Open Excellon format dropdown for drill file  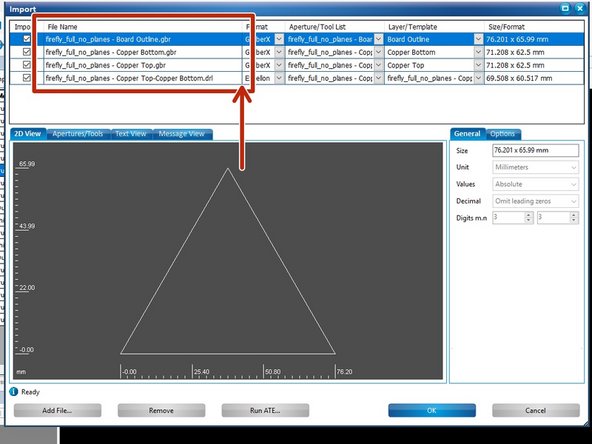click(x=279, y=78)
